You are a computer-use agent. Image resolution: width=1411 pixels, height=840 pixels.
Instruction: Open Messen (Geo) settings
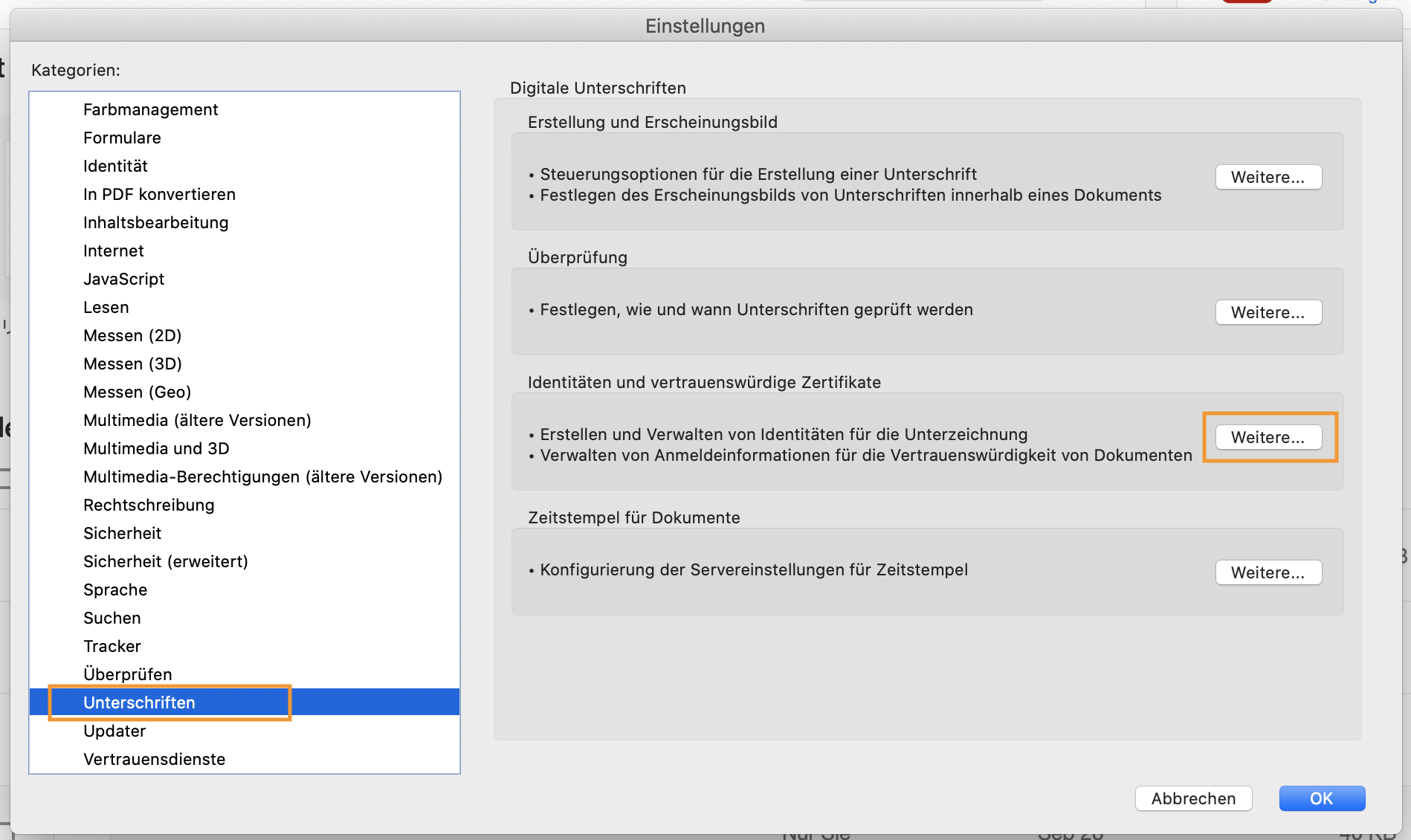click(245, 392)
